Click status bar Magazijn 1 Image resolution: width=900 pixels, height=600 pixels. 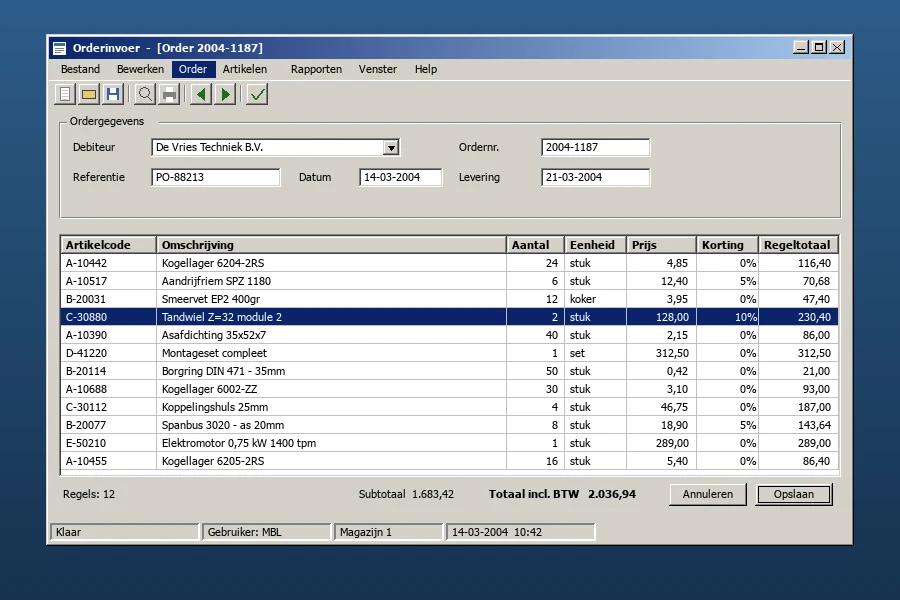[389, 532]
